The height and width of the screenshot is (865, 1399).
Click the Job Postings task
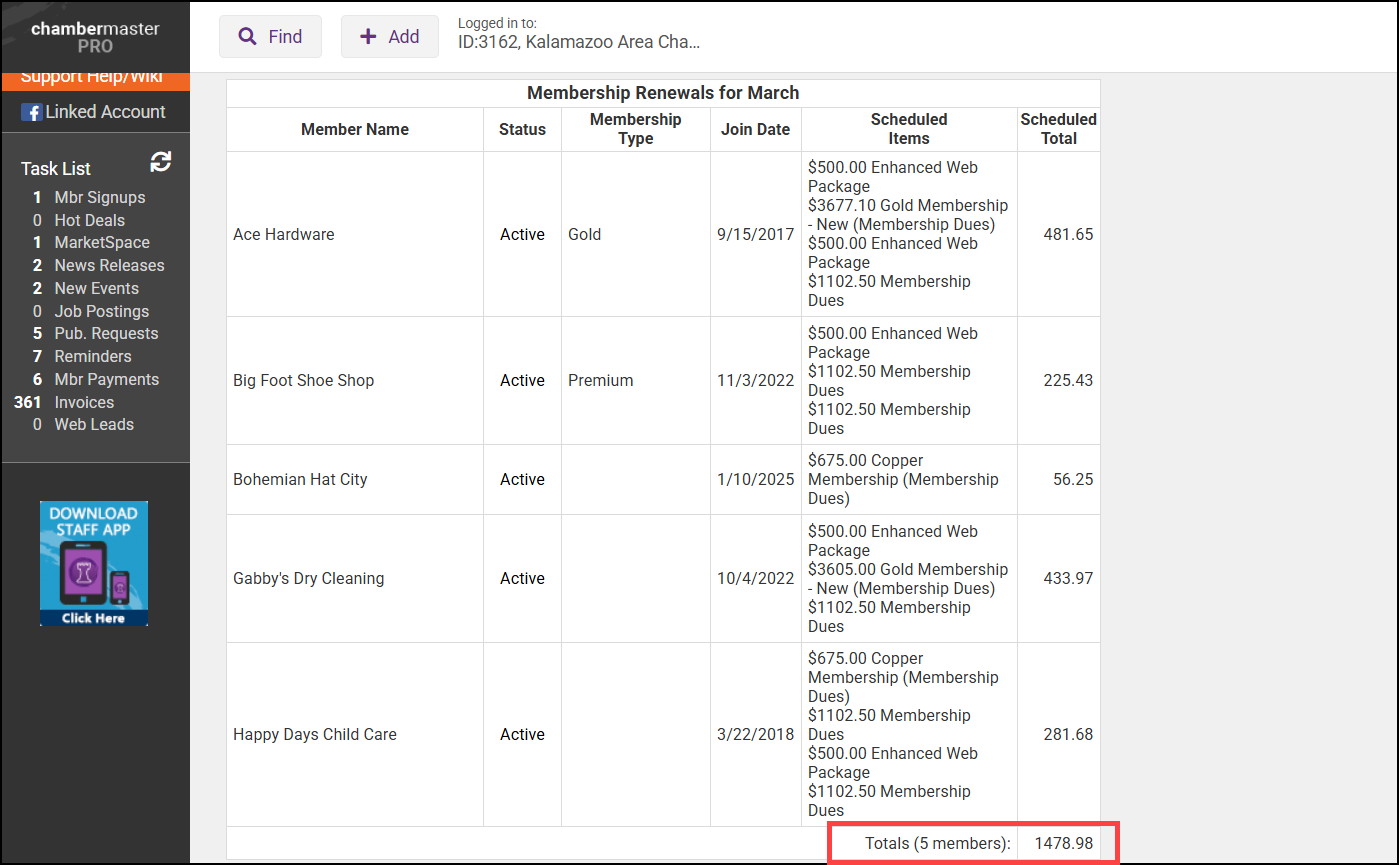tap(101, 311)
